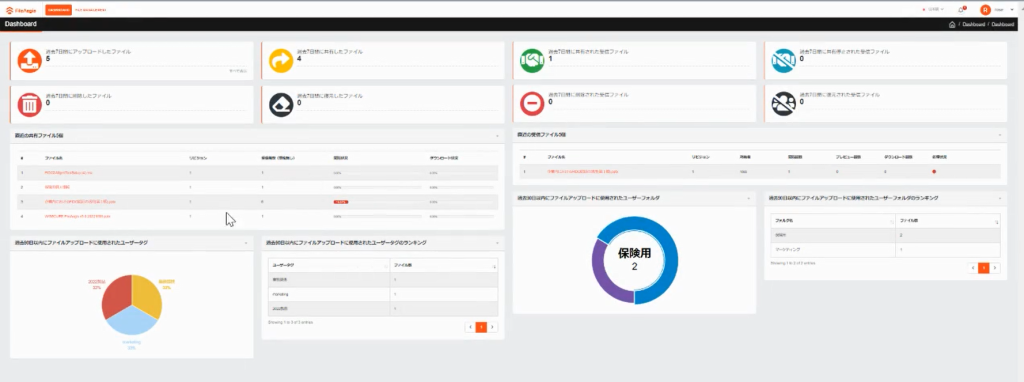Collapse the 最近の共有ファイル5個 panel
This screenshot has height=382, width=1024.
click(498, 136)
